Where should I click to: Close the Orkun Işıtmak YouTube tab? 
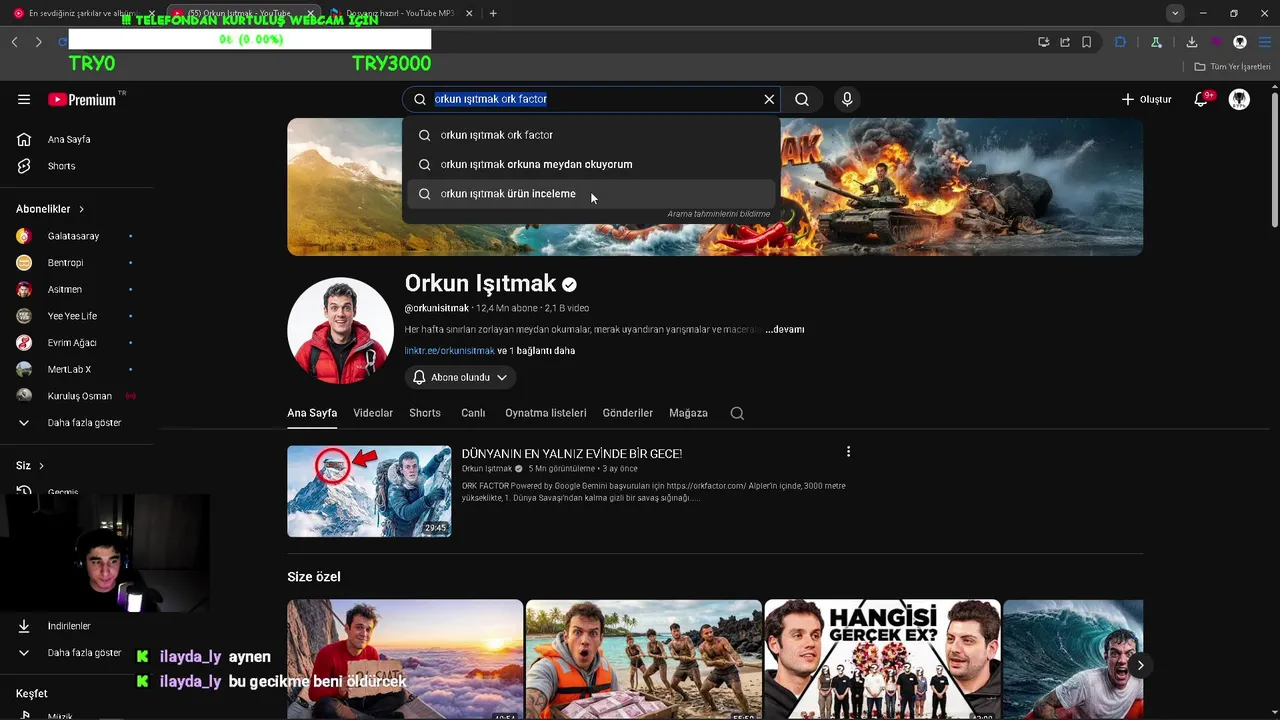(x=310, y=13)
